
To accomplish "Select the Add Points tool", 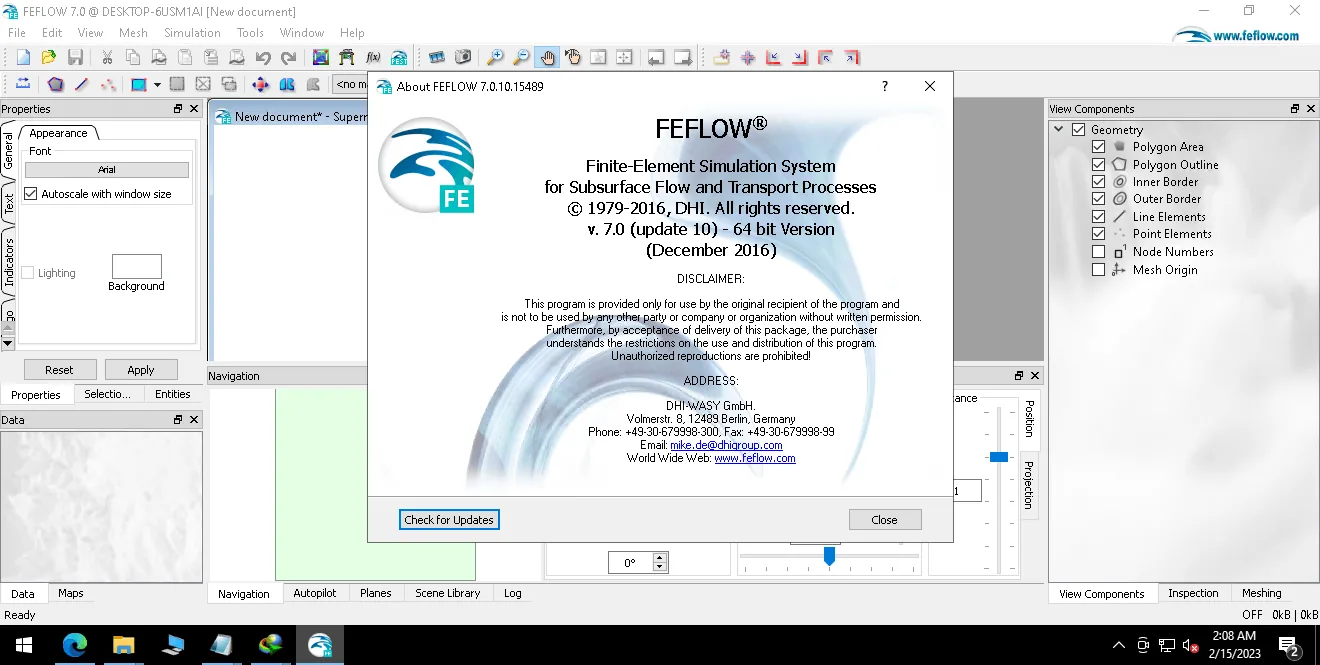I will (x=108, y=85).
